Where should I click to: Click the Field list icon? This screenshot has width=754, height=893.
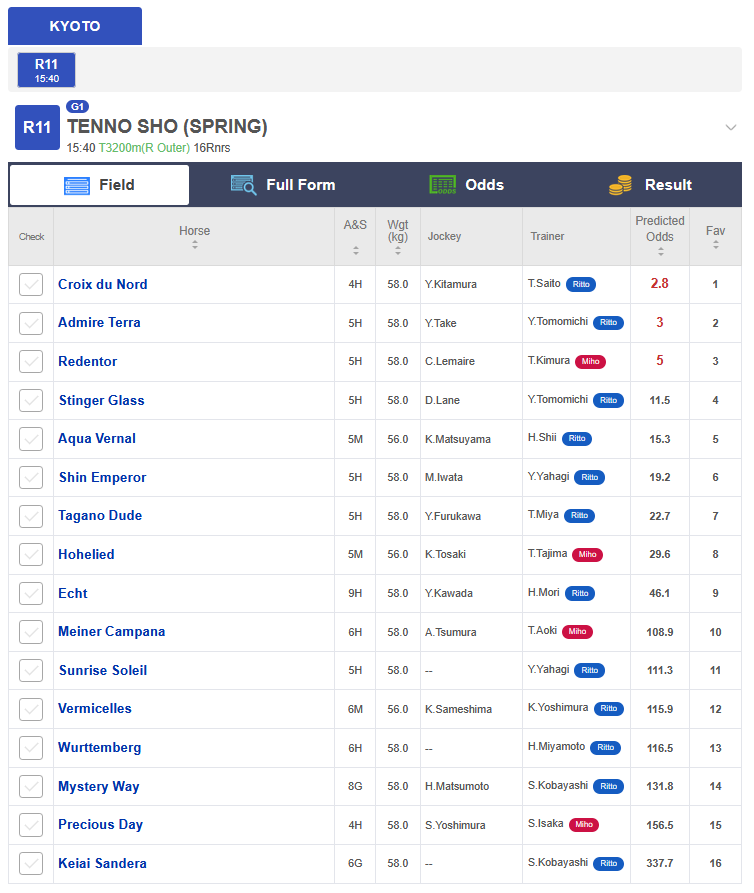click(77, 186)
